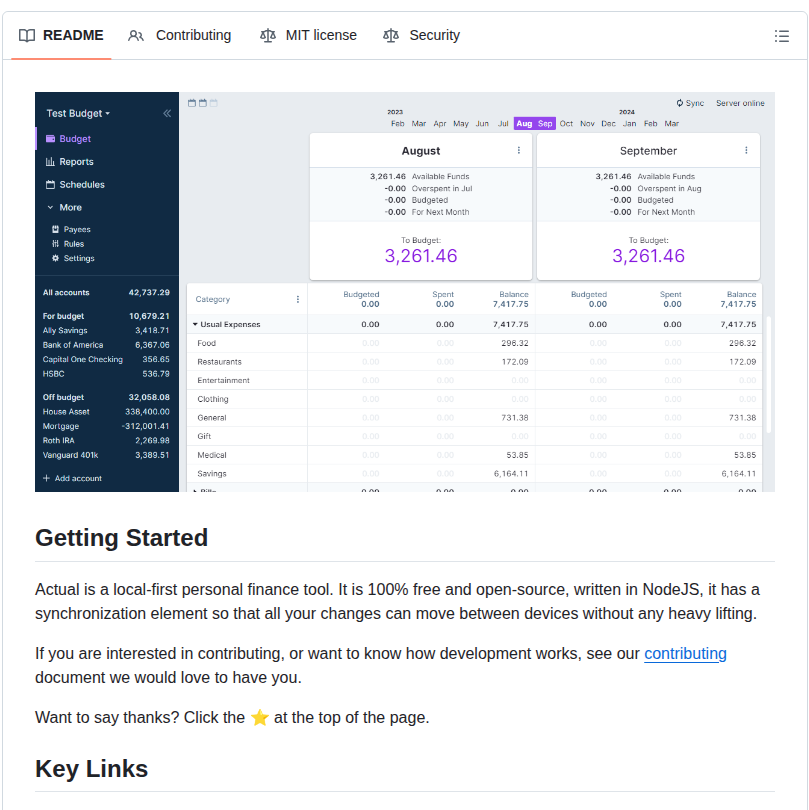Open Category column three-dot menu
This screenshot has width=809, height=810.
tap(298, 299)
